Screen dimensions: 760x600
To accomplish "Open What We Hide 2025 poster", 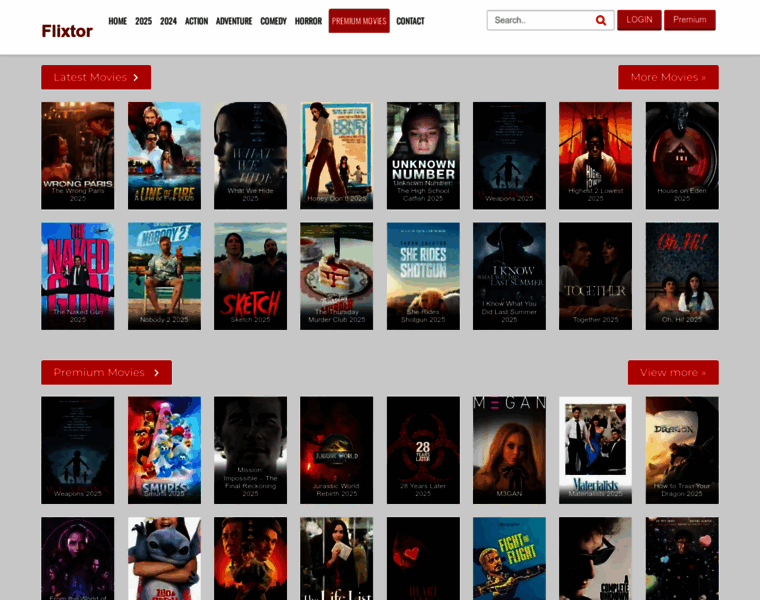I will click(x=251, y=156).
